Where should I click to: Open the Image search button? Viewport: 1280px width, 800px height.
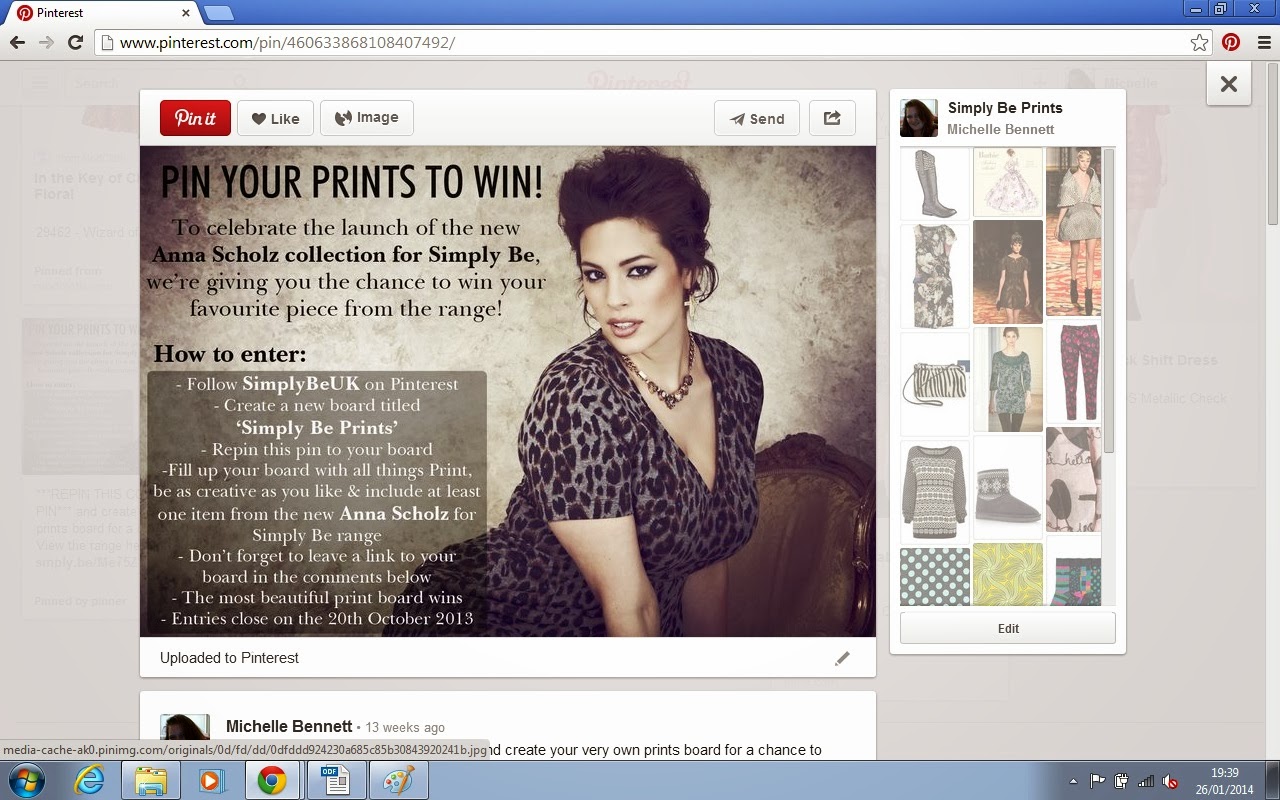pyautogui.click(x=366, y=118)
